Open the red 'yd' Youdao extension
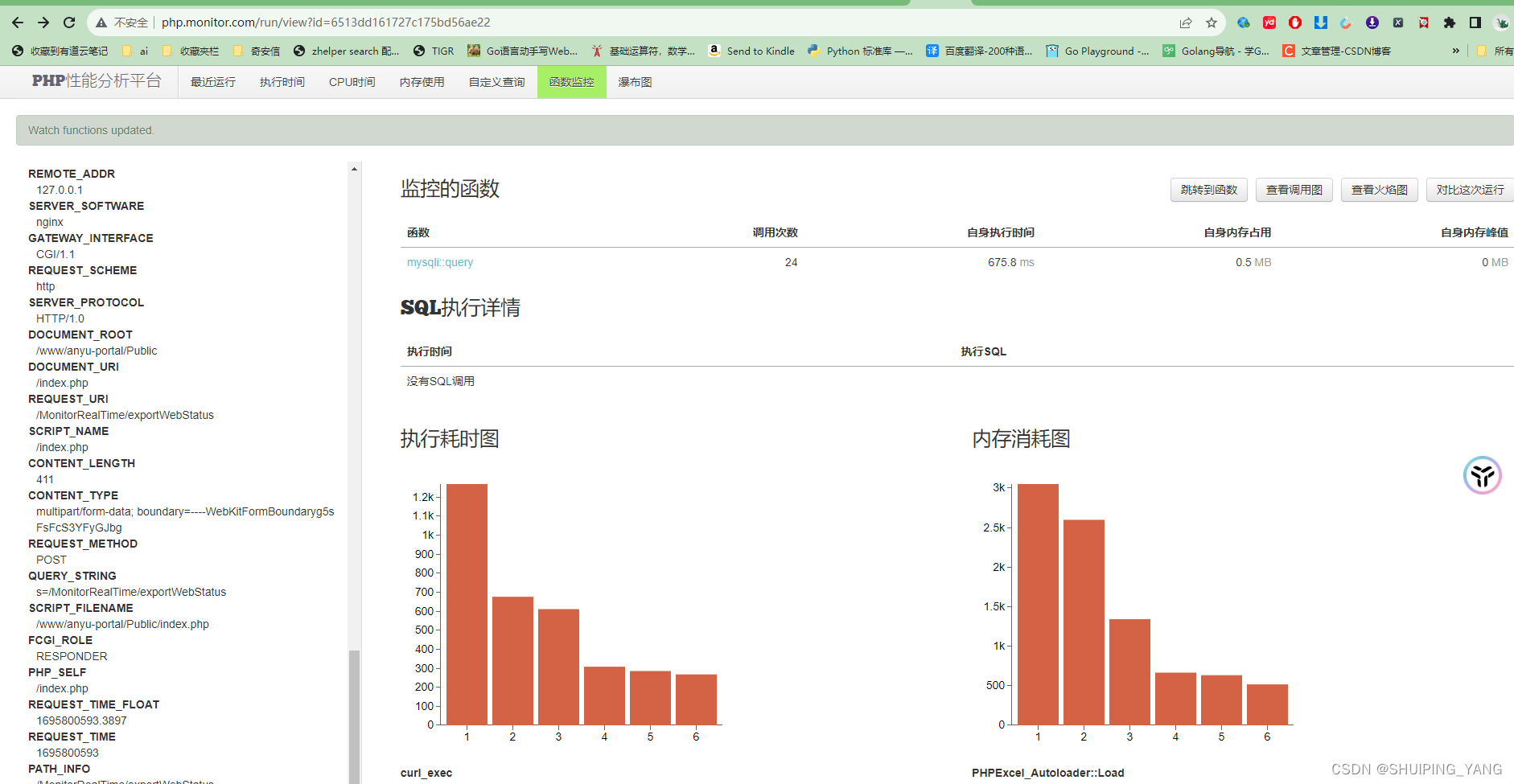This screenshot has height=784, width=1514. click(x=1269, y=23)
